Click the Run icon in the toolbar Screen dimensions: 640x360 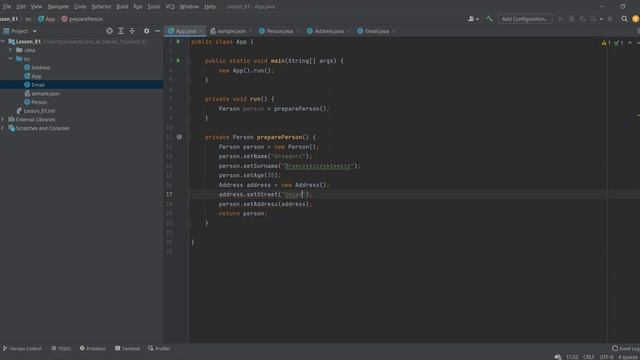click(560, 19)
